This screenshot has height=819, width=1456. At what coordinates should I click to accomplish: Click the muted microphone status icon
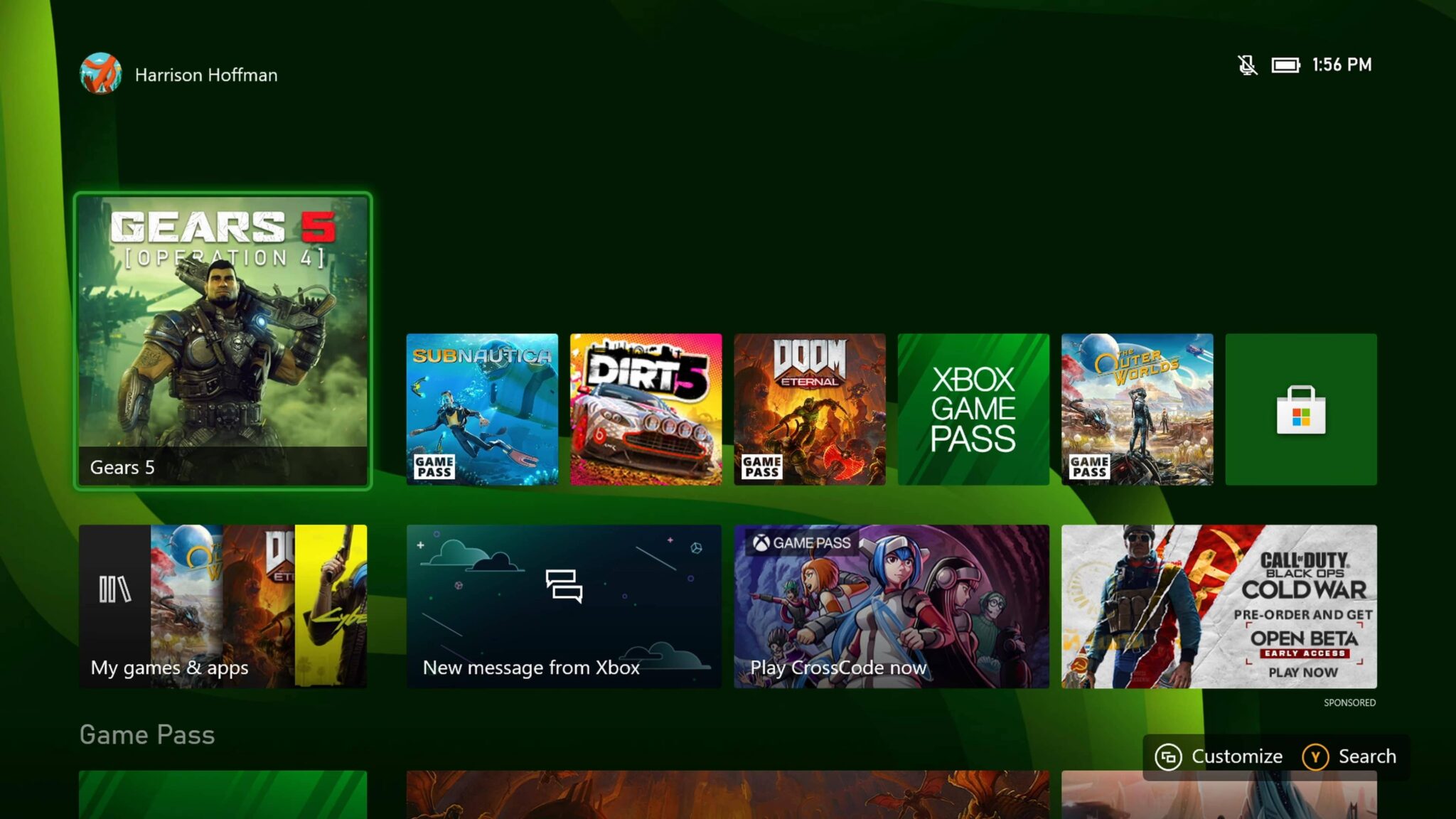point(1247,65)
